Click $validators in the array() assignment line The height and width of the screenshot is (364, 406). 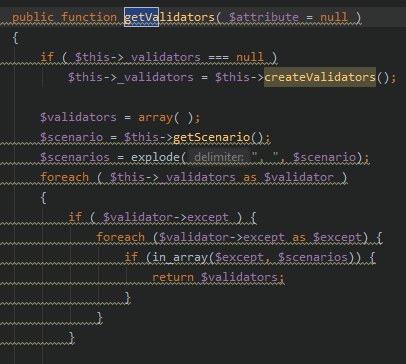(x=78, y=117)
